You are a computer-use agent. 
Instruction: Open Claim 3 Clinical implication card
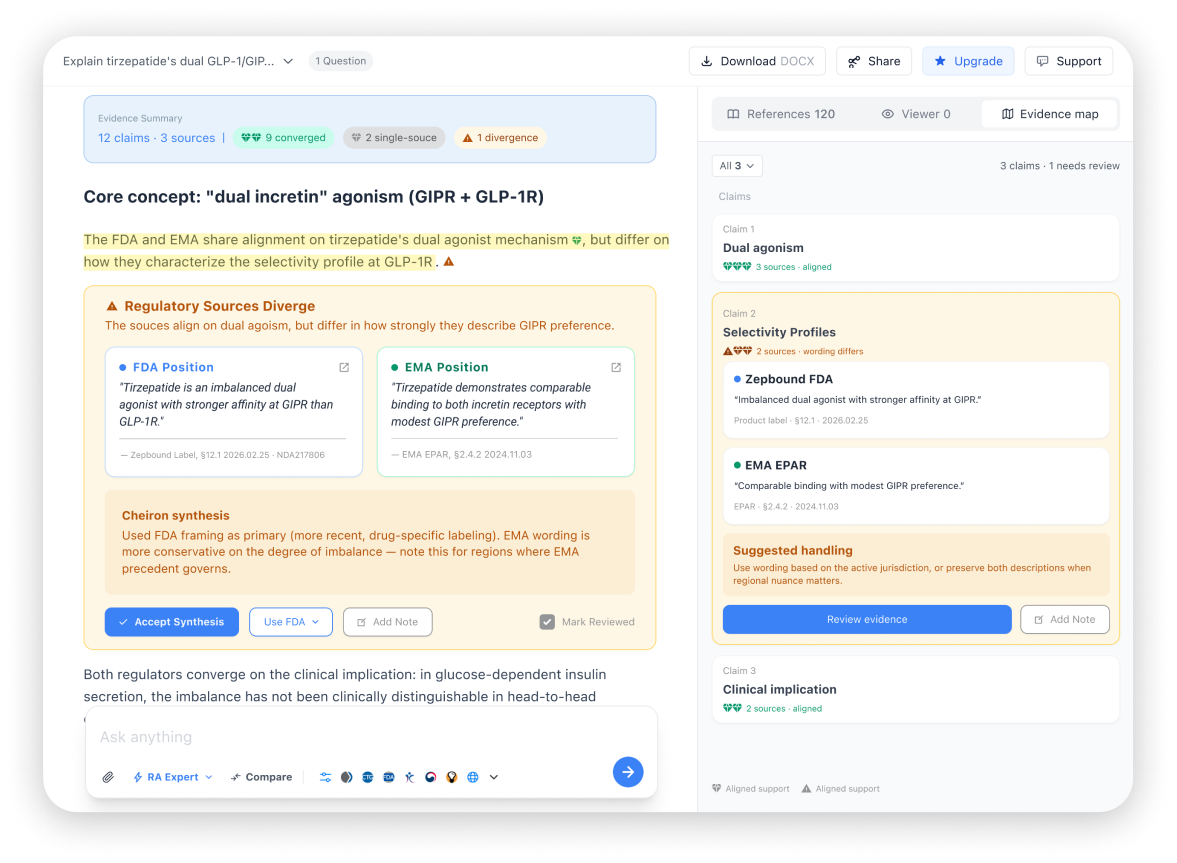point(915,690)
